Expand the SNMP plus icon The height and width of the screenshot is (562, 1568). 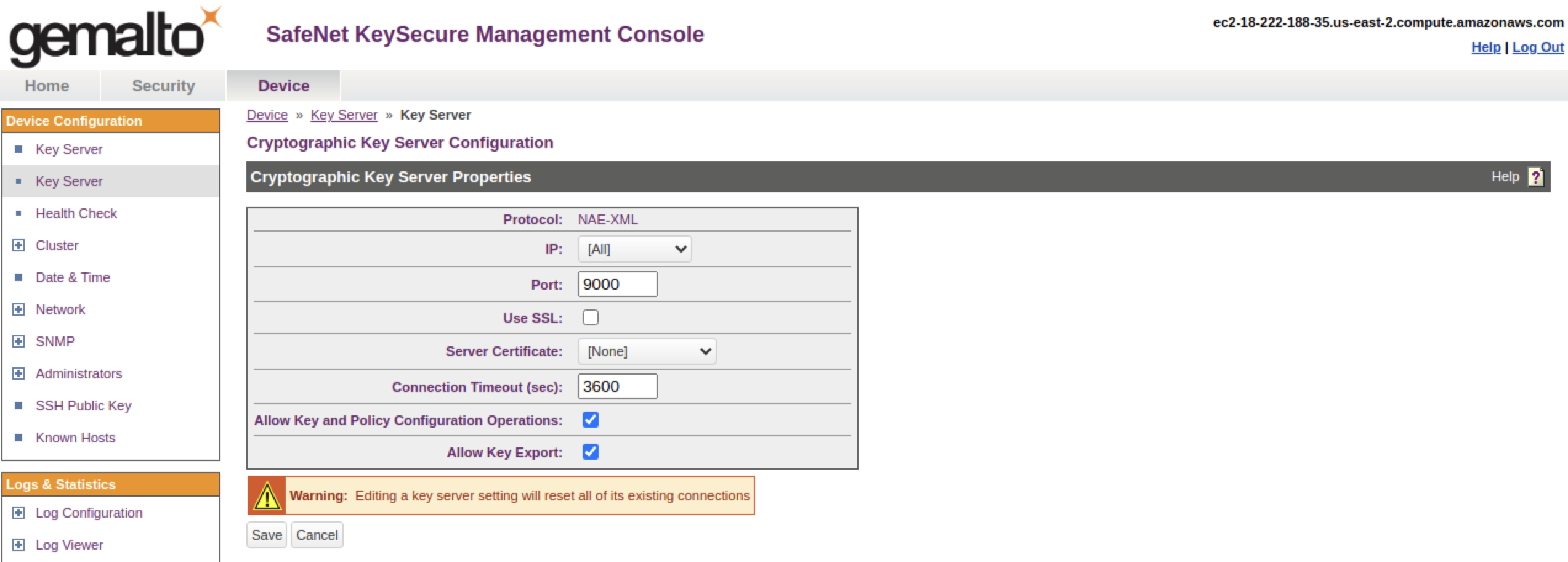tap(18, 341)
